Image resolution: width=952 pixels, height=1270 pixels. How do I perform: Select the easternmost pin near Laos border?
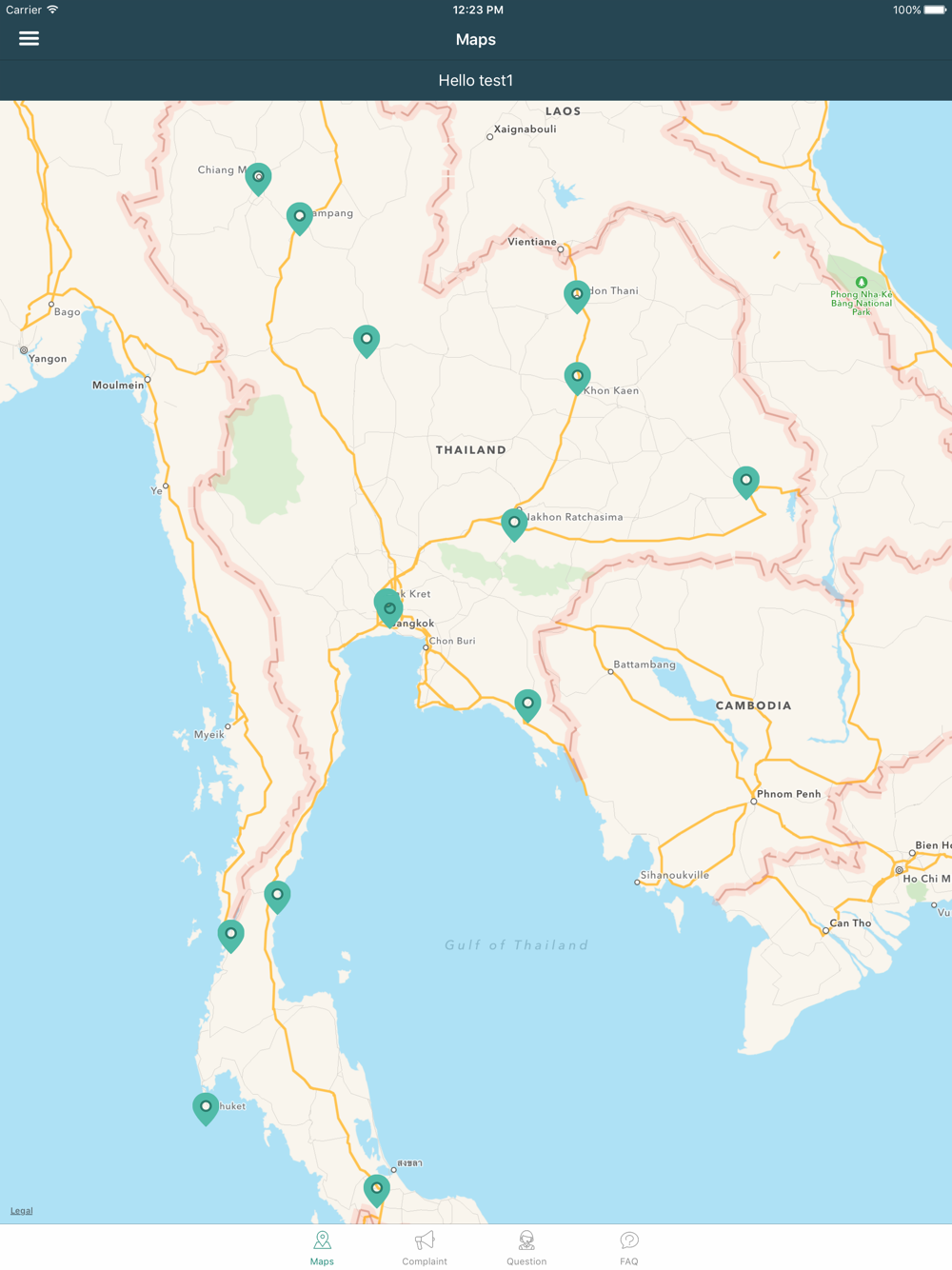746,483
